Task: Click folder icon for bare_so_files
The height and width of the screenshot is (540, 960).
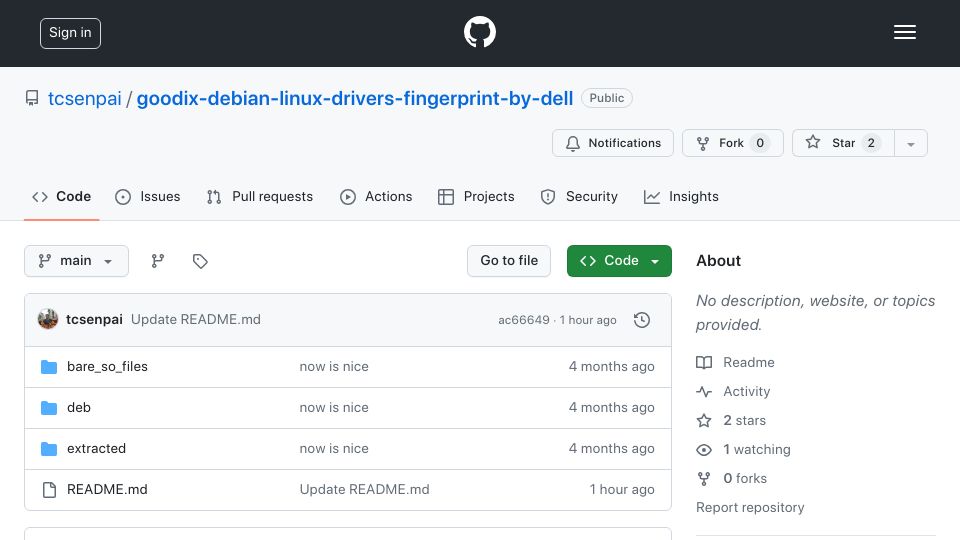Action: [x=49, y=367]
